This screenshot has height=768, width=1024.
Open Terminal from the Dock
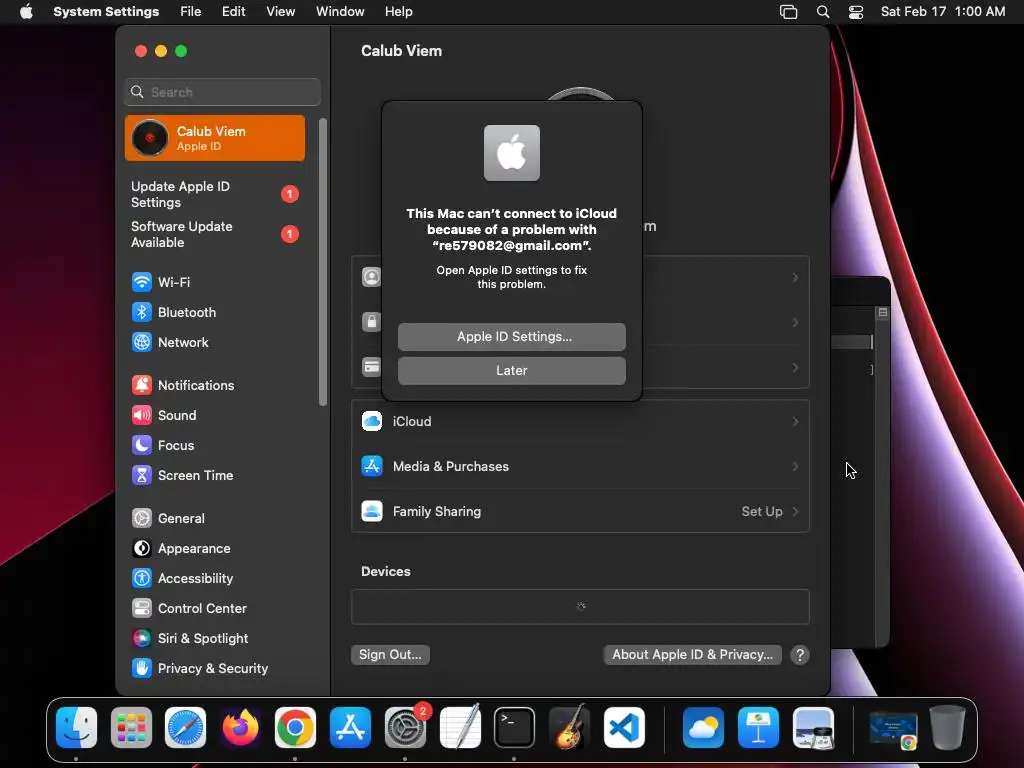515,728
